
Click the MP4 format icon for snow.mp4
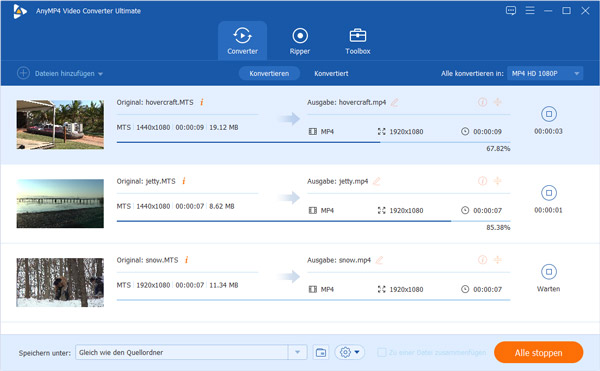(313, 289)
